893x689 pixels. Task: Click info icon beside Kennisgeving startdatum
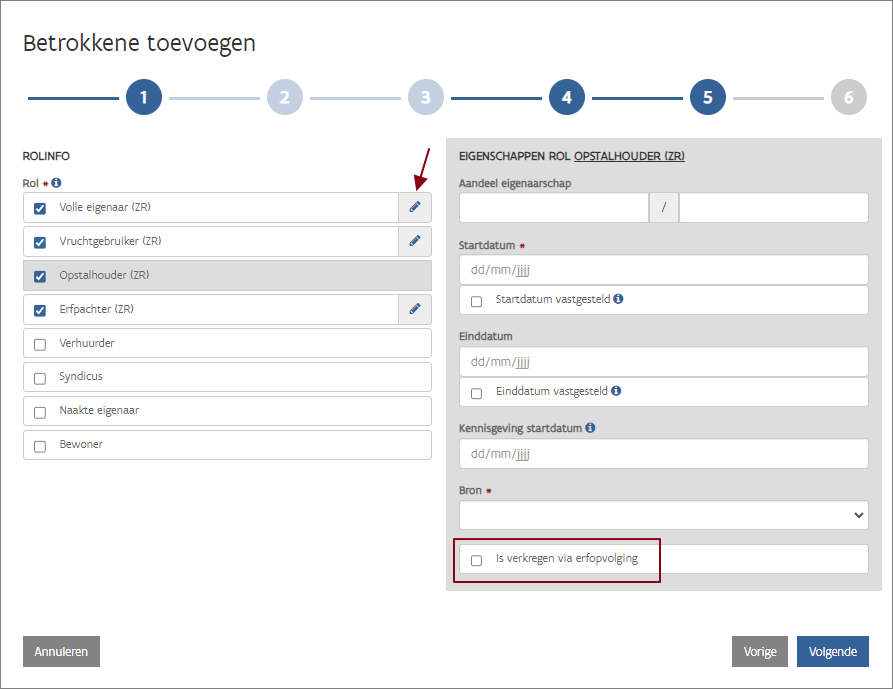pyautogui.click(x=590, y=428)
